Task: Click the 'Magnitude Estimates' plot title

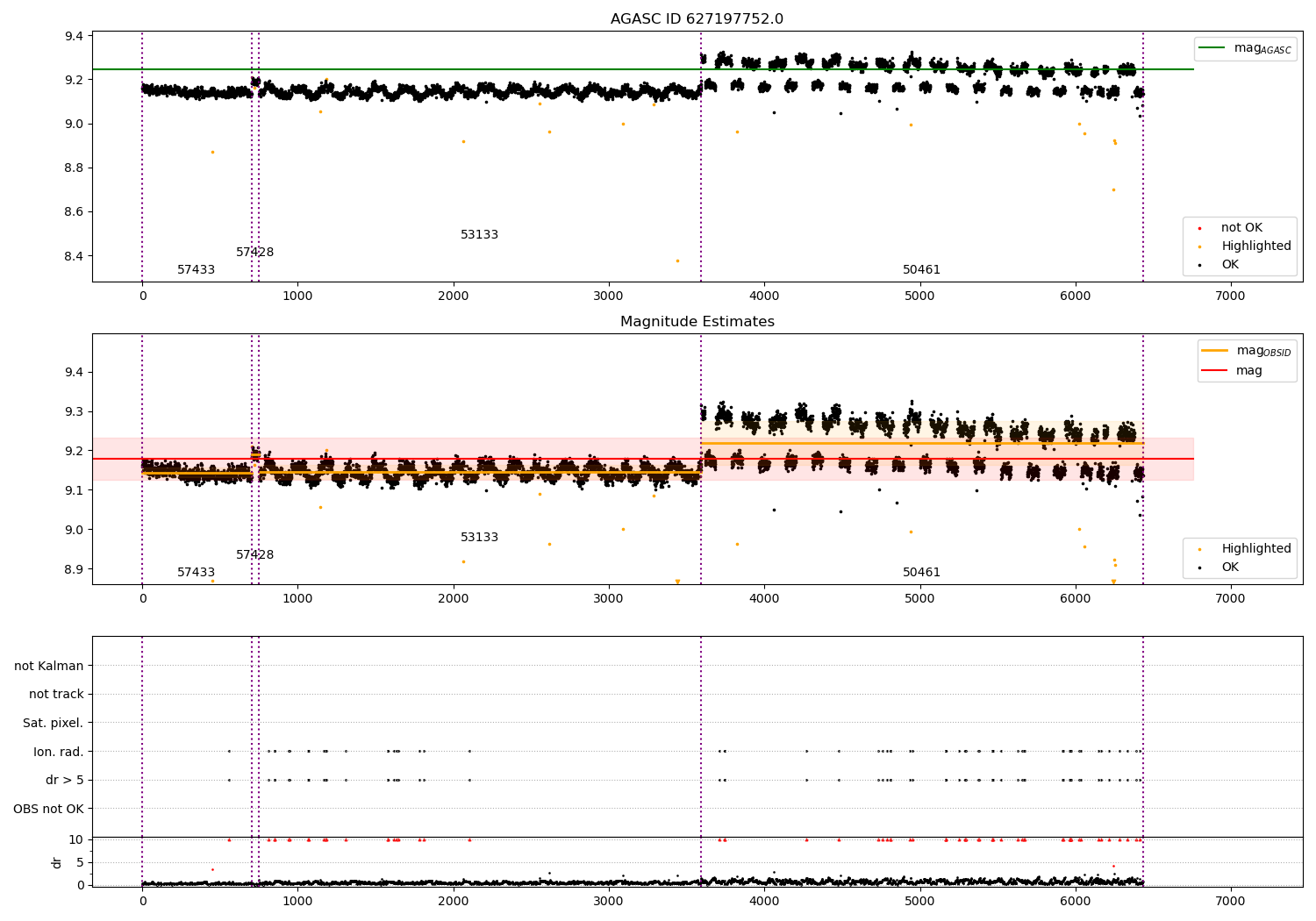Action: (697, 322)
